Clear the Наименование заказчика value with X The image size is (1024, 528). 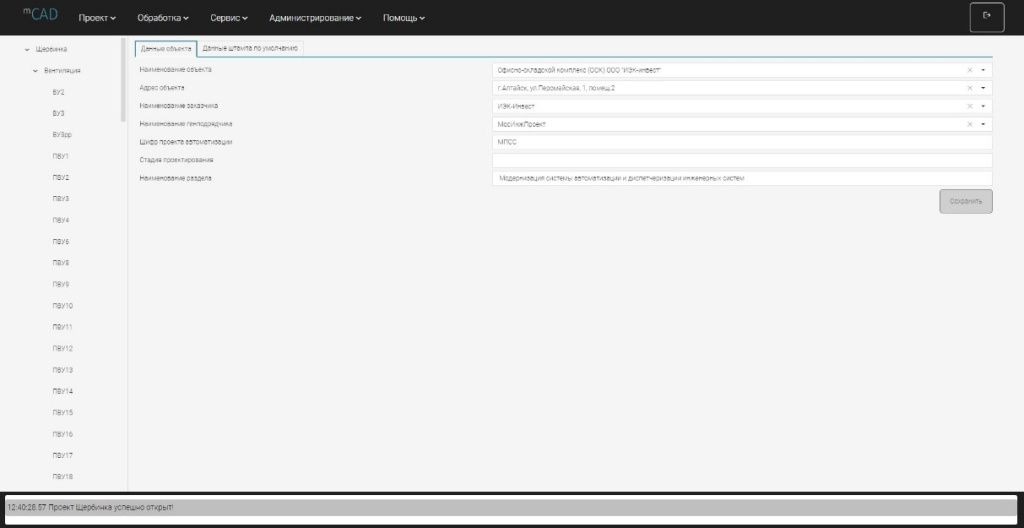[x=969, y=106]
